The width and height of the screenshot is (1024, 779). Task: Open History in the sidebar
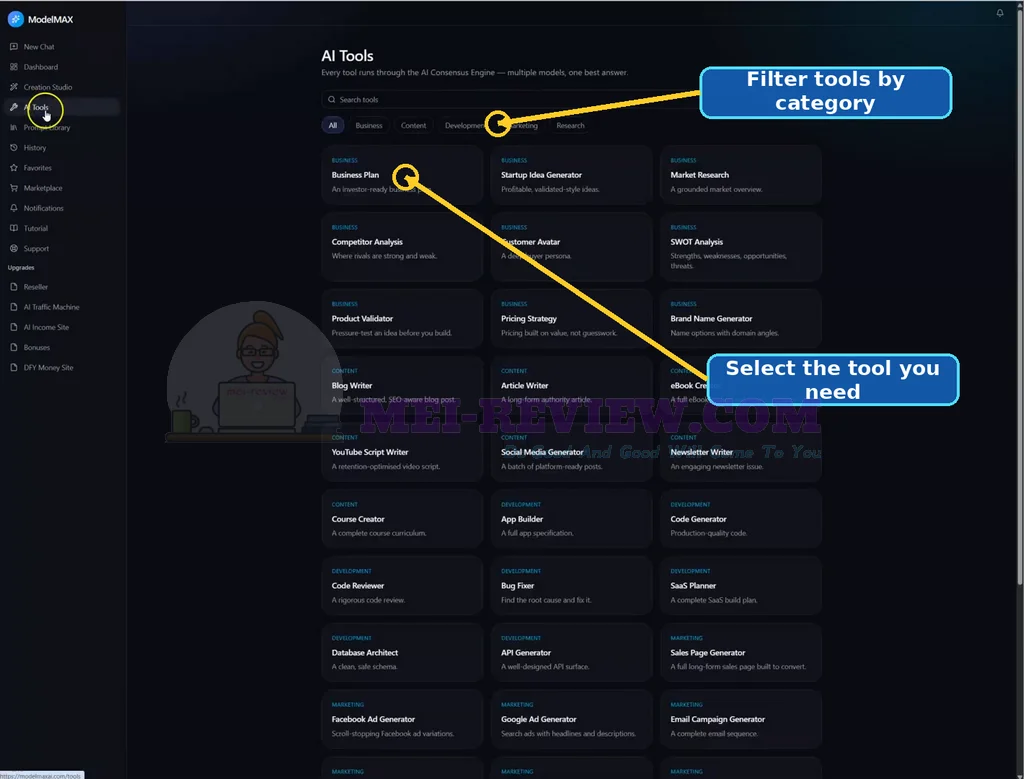point(61,148)
